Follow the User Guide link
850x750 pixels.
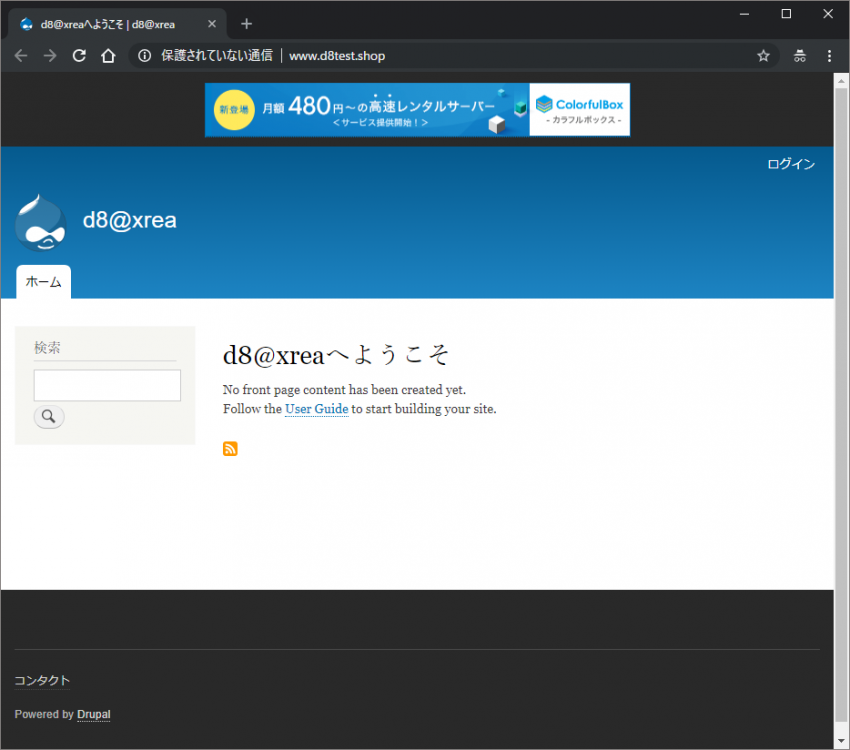tap(316, 409)
